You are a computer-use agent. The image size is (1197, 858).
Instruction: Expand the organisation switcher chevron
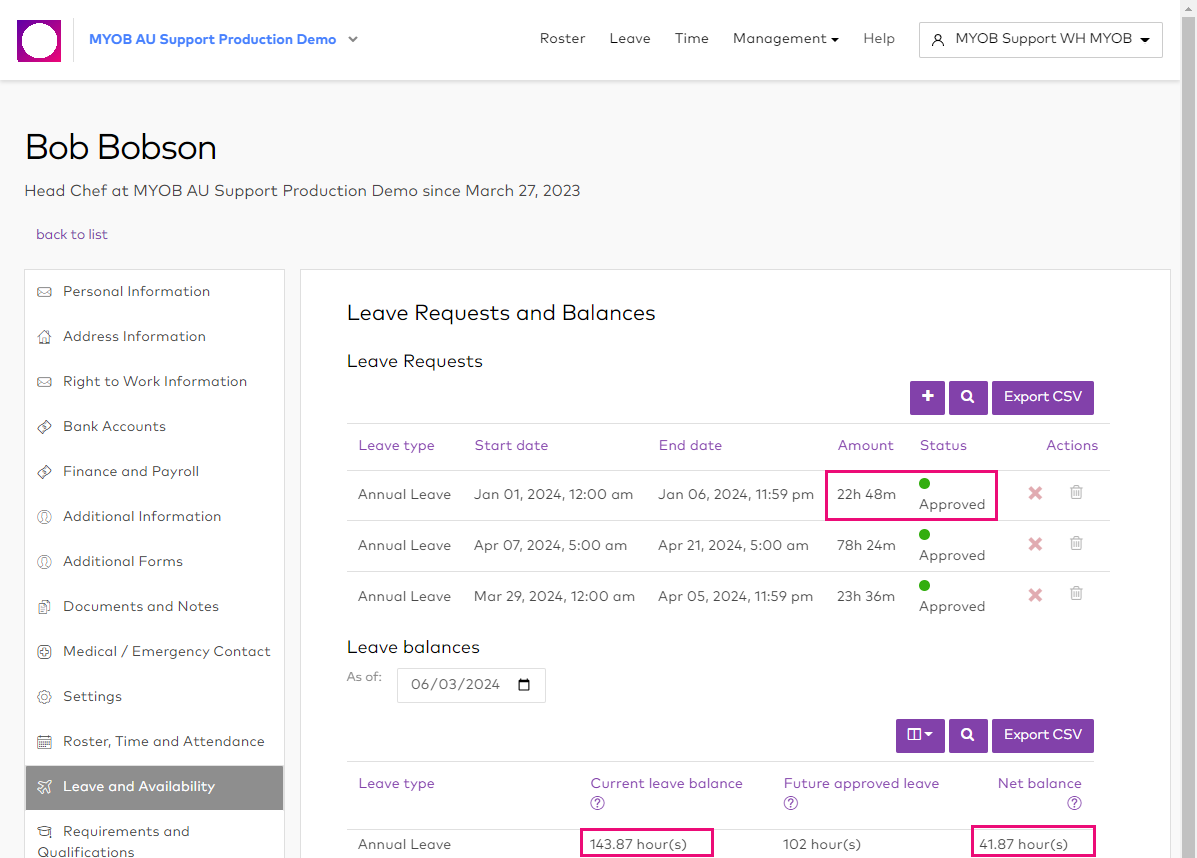tap(353, 40)
